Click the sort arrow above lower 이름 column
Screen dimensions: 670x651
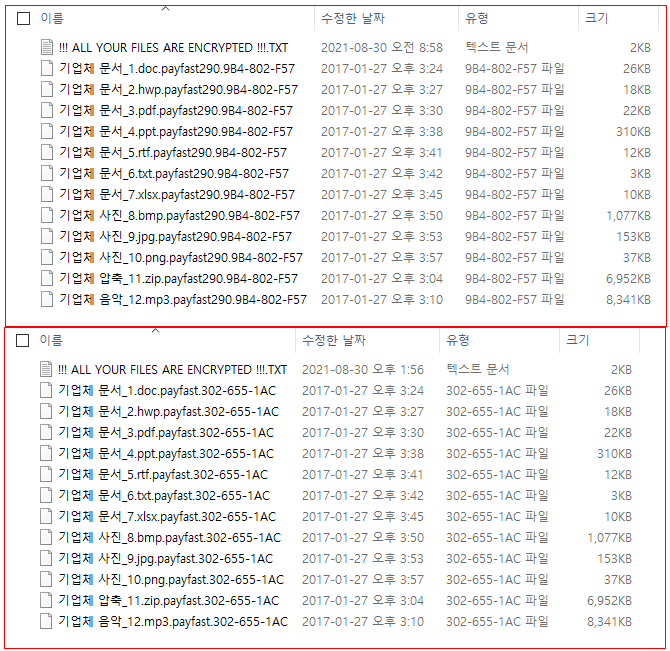tap(156, 330)
